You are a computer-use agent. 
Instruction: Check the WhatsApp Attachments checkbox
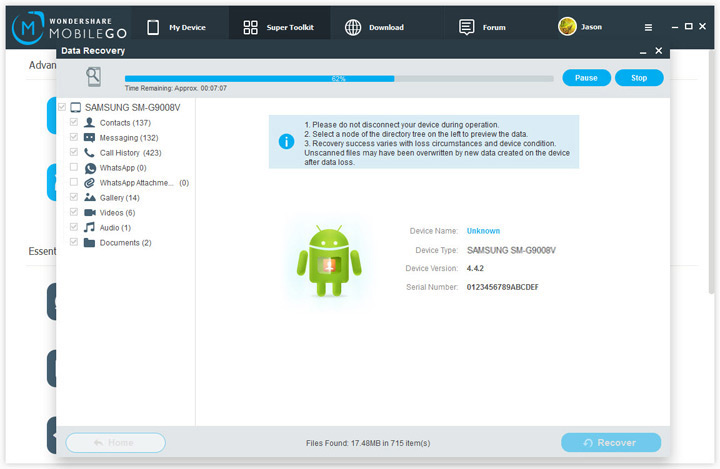(74, 182)
